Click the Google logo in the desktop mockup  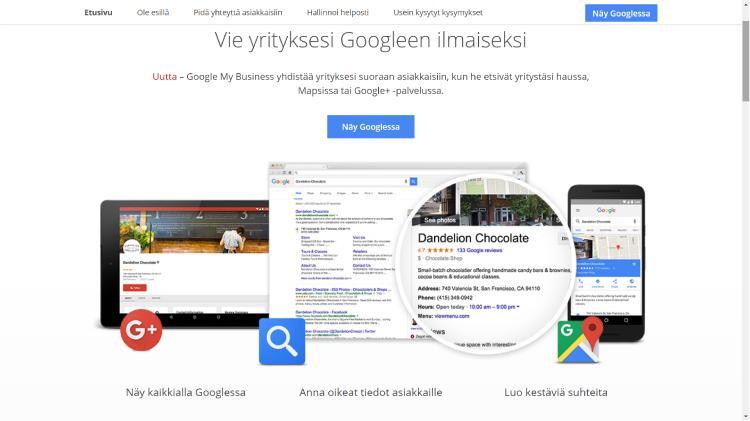click(x=280, y=182)
